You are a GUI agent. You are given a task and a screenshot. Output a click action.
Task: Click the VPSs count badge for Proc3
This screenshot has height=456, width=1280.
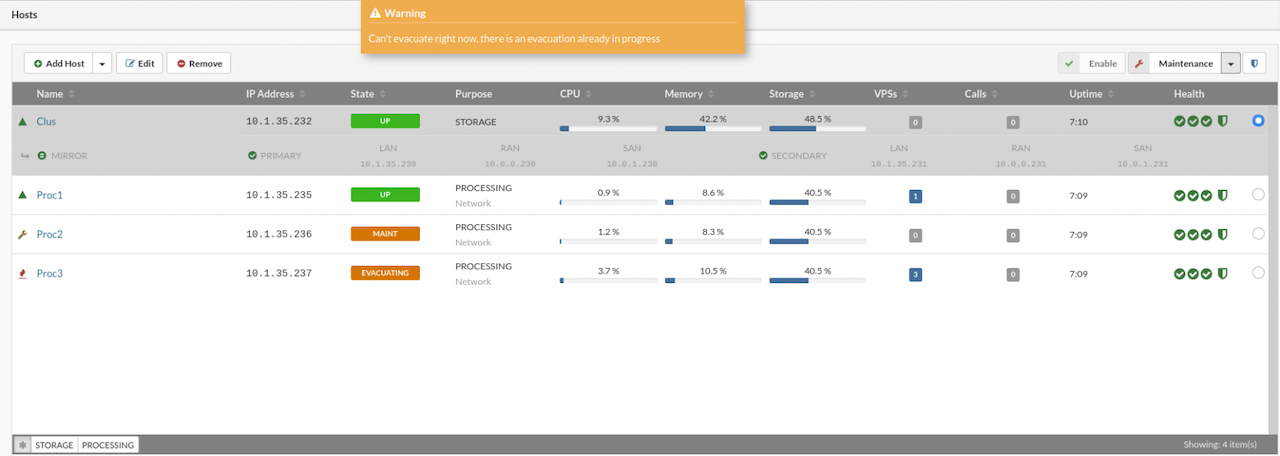(x=915, y=274)
